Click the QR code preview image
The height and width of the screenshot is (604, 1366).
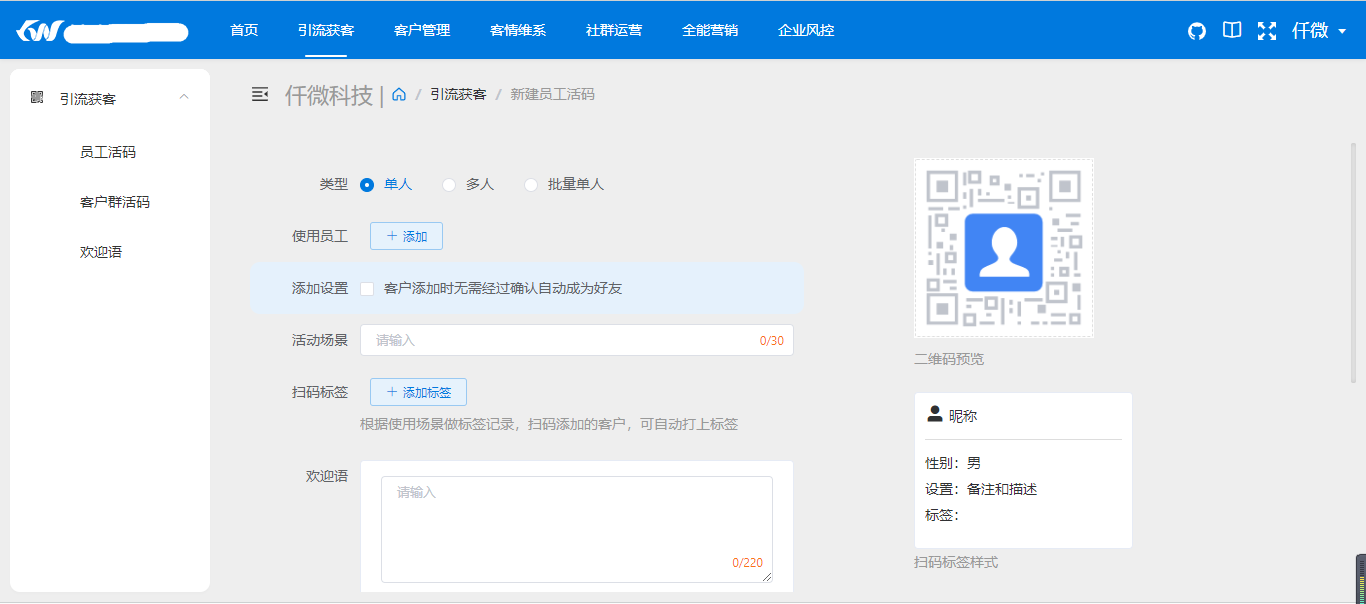tap(1003, 248)
